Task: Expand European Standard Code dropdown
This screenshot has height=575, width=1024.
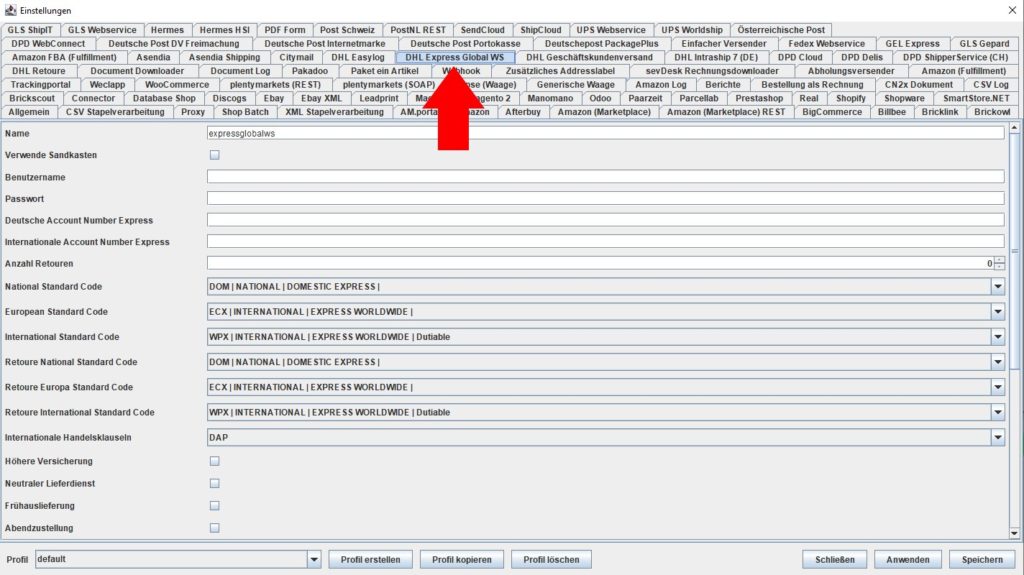Action: [x=997, y=312]
